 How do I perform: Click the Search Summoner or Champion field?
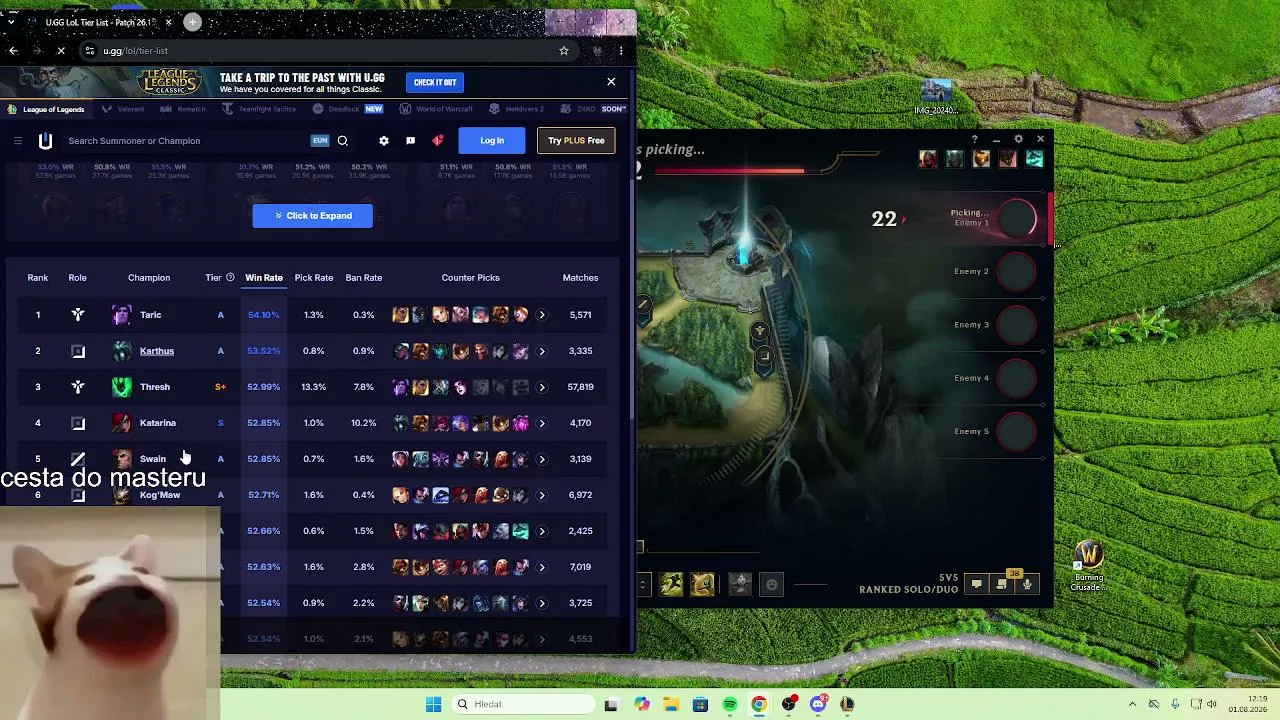(x=185, y=141)
